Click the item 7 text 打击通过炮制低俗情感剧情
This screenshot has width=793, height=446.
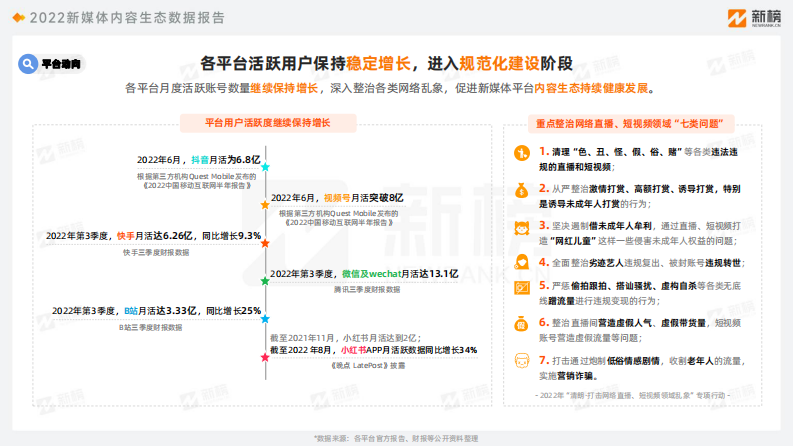pyautogui.click(x=642, y=368)
